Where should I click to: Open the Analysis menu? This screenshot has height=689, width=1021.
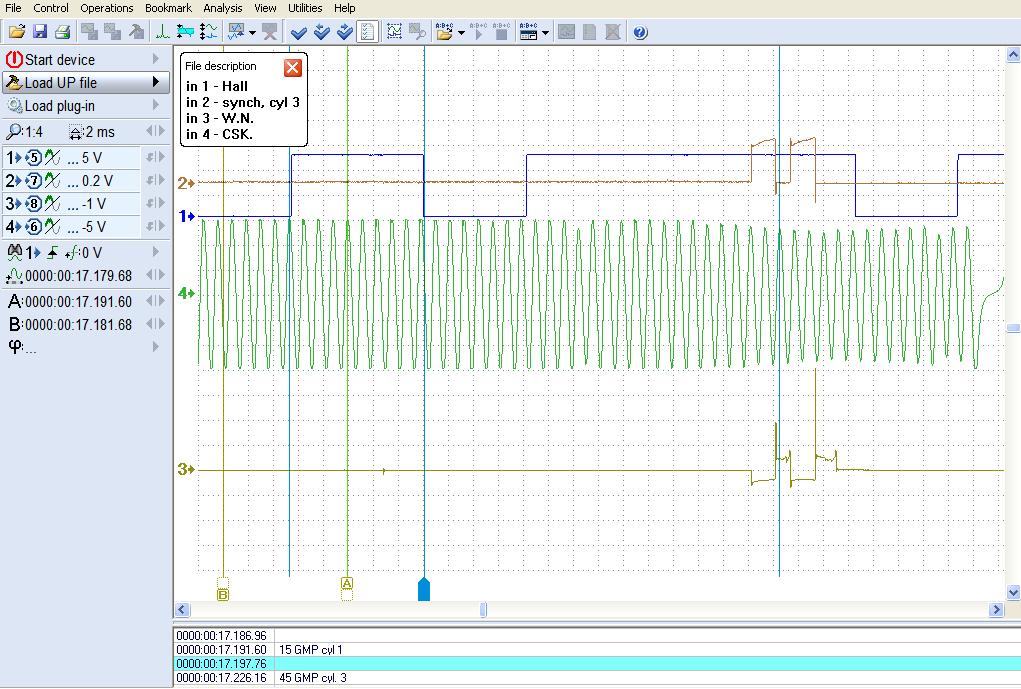click(x=222, y=8)
